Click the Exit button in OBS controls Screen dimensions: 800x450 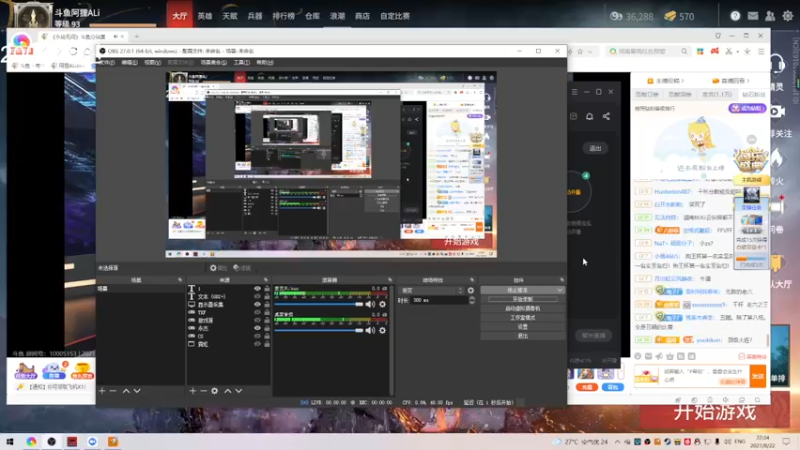pyautogui.click(x=522, y=336)
